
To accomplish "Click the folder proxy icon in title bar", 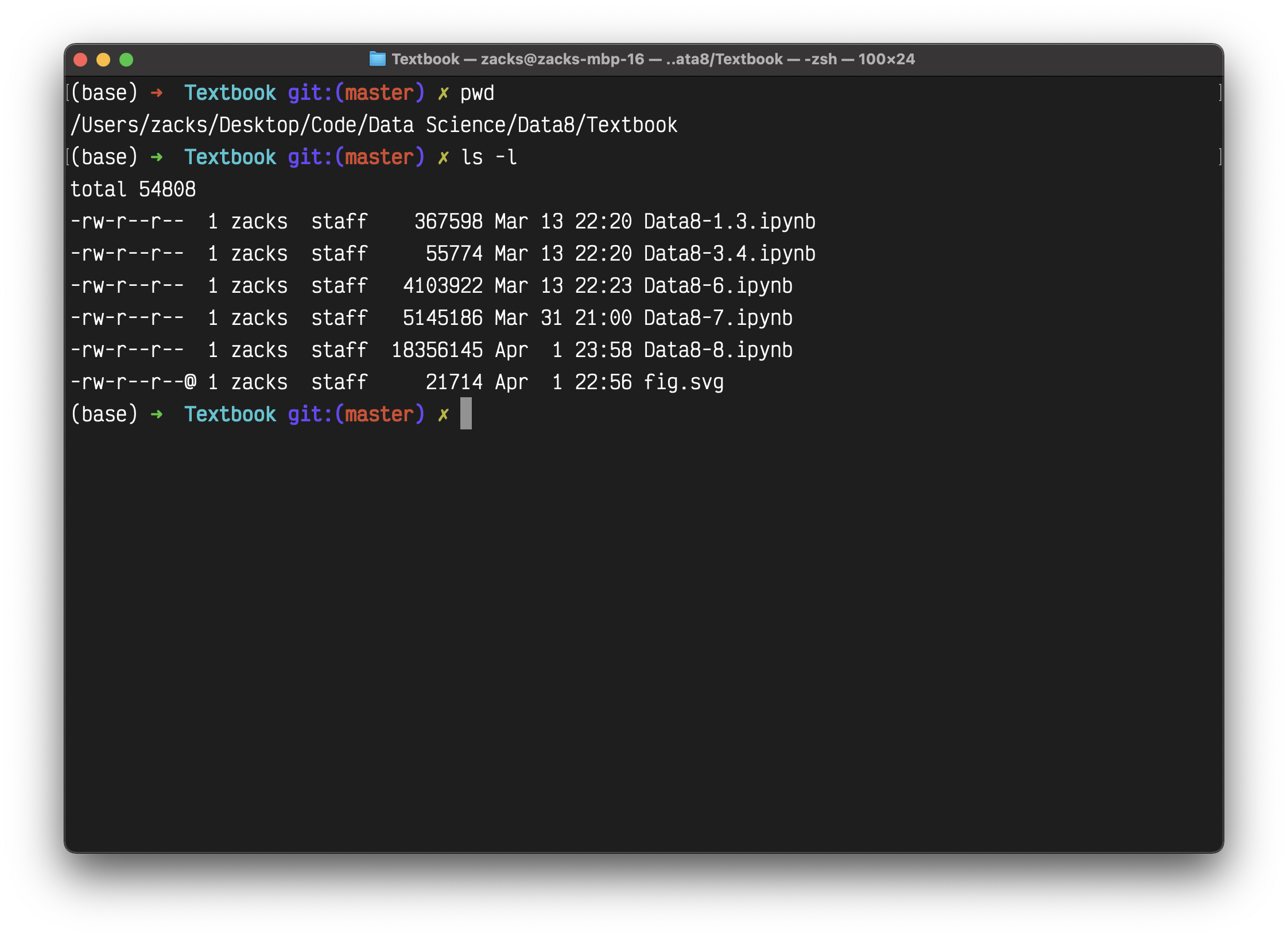I will (377, 59).
